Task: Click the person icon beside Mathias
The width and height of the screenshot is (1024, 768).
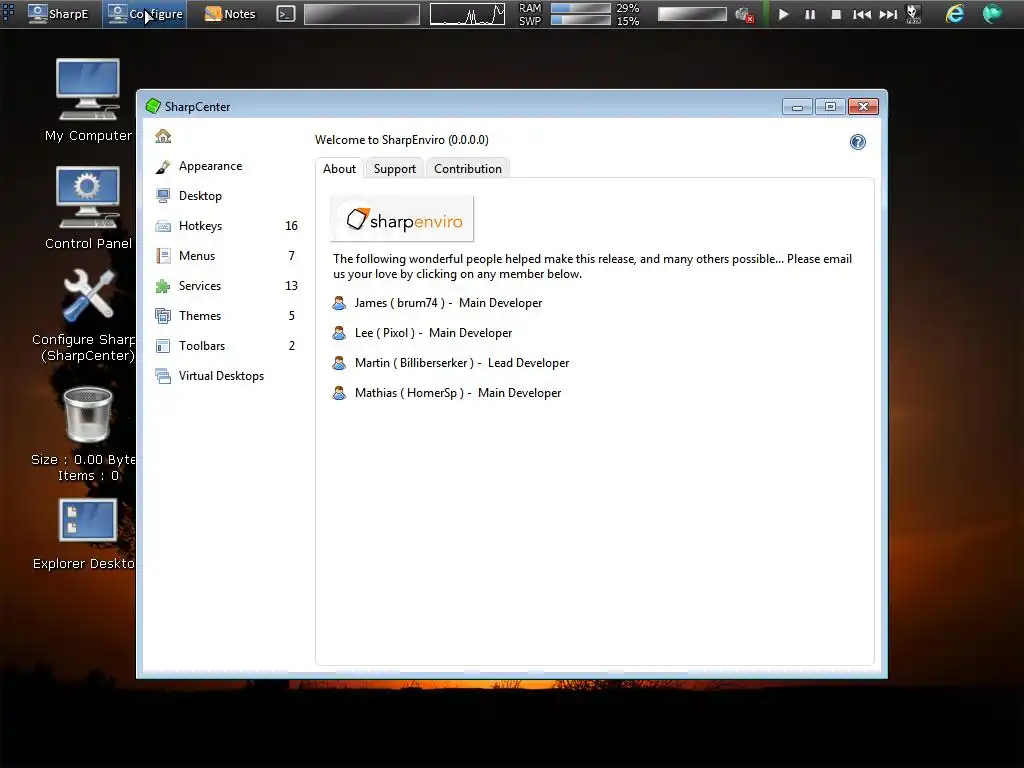Action: 339,393
